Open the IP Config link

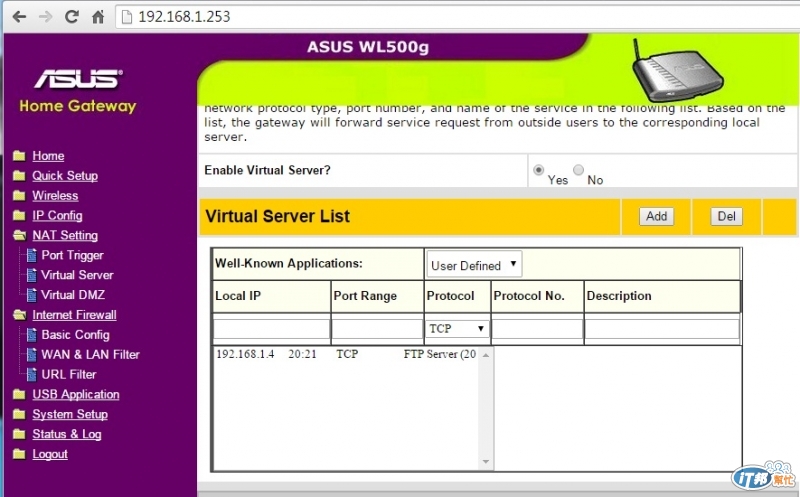click(x=57, y=215)
